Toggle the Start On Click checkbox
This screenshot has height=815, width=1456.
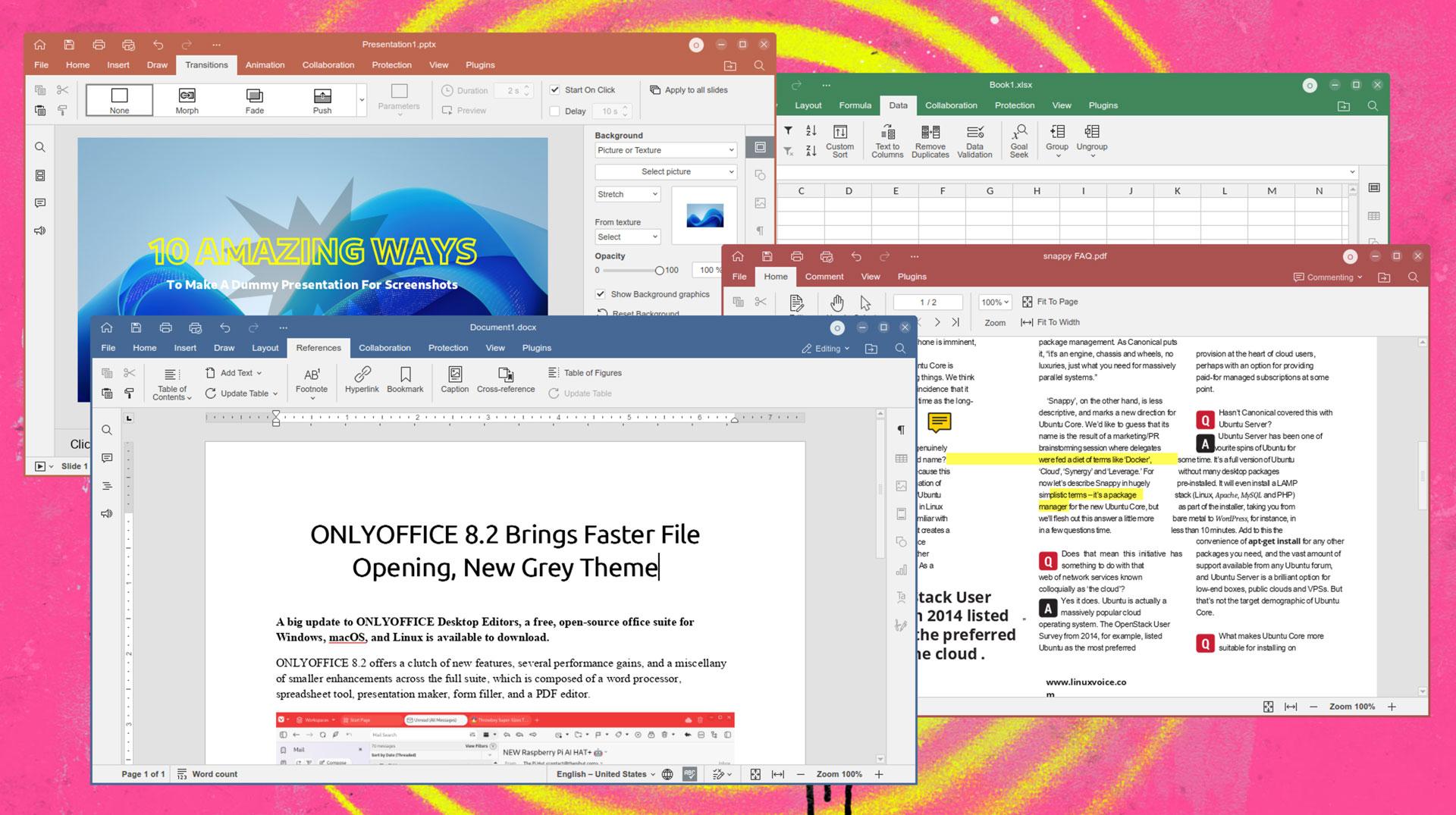click(x=555, y=89)
